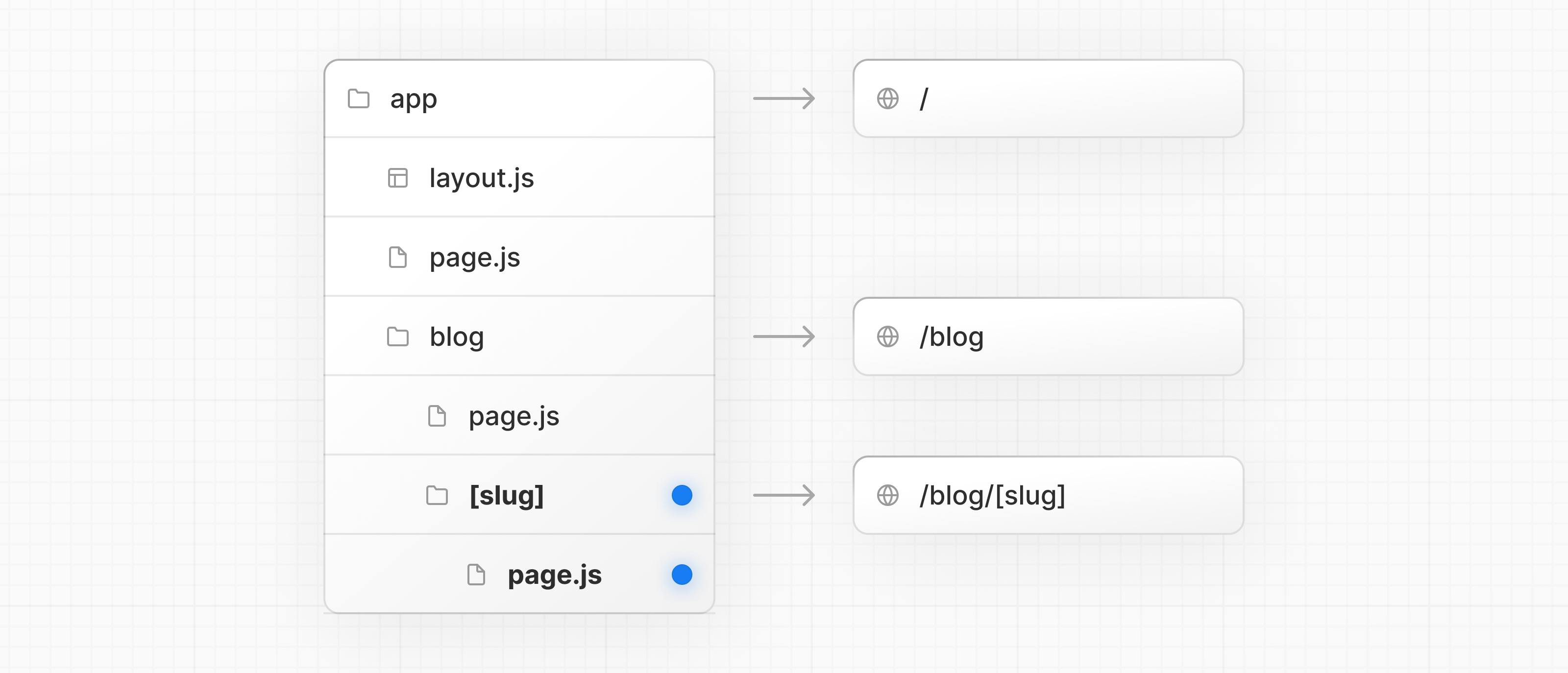The image size is (1568, 673).
Task: Click the [slug] folder icon
Action: click(x=437, y=495)
